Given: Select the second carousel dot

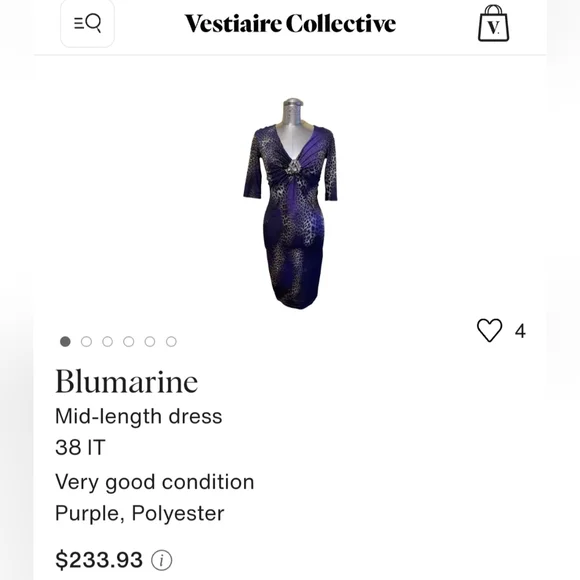Looking at the screenshot, I should [87, 341].
